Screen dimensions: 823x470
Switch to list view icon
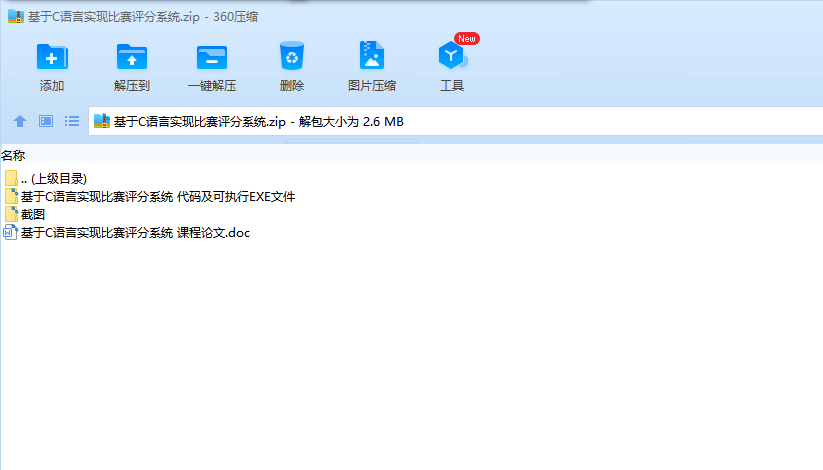point(72,121)
